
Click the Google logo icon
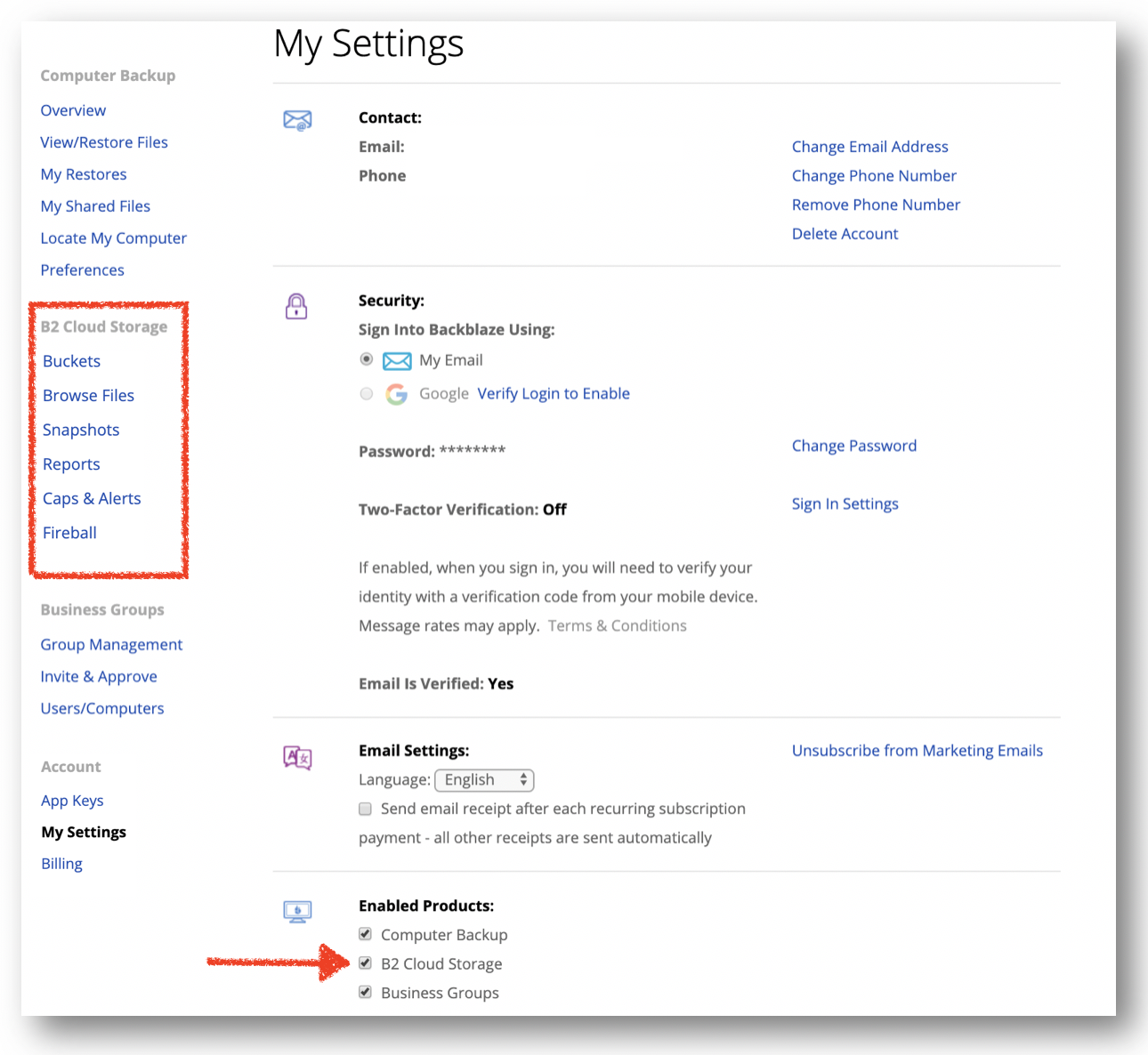396,394
